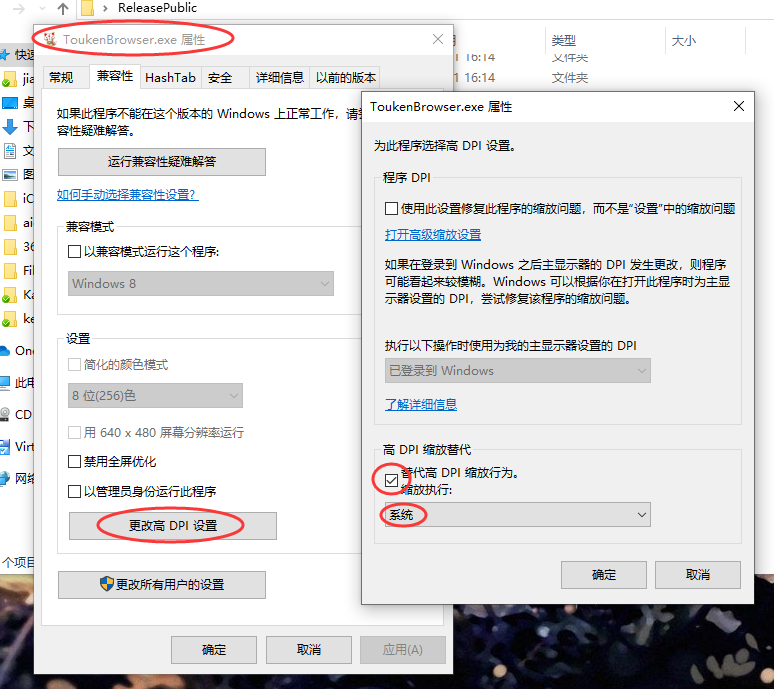
Task: Open the 详细信息 tab
Action: [x=279, y=77]
